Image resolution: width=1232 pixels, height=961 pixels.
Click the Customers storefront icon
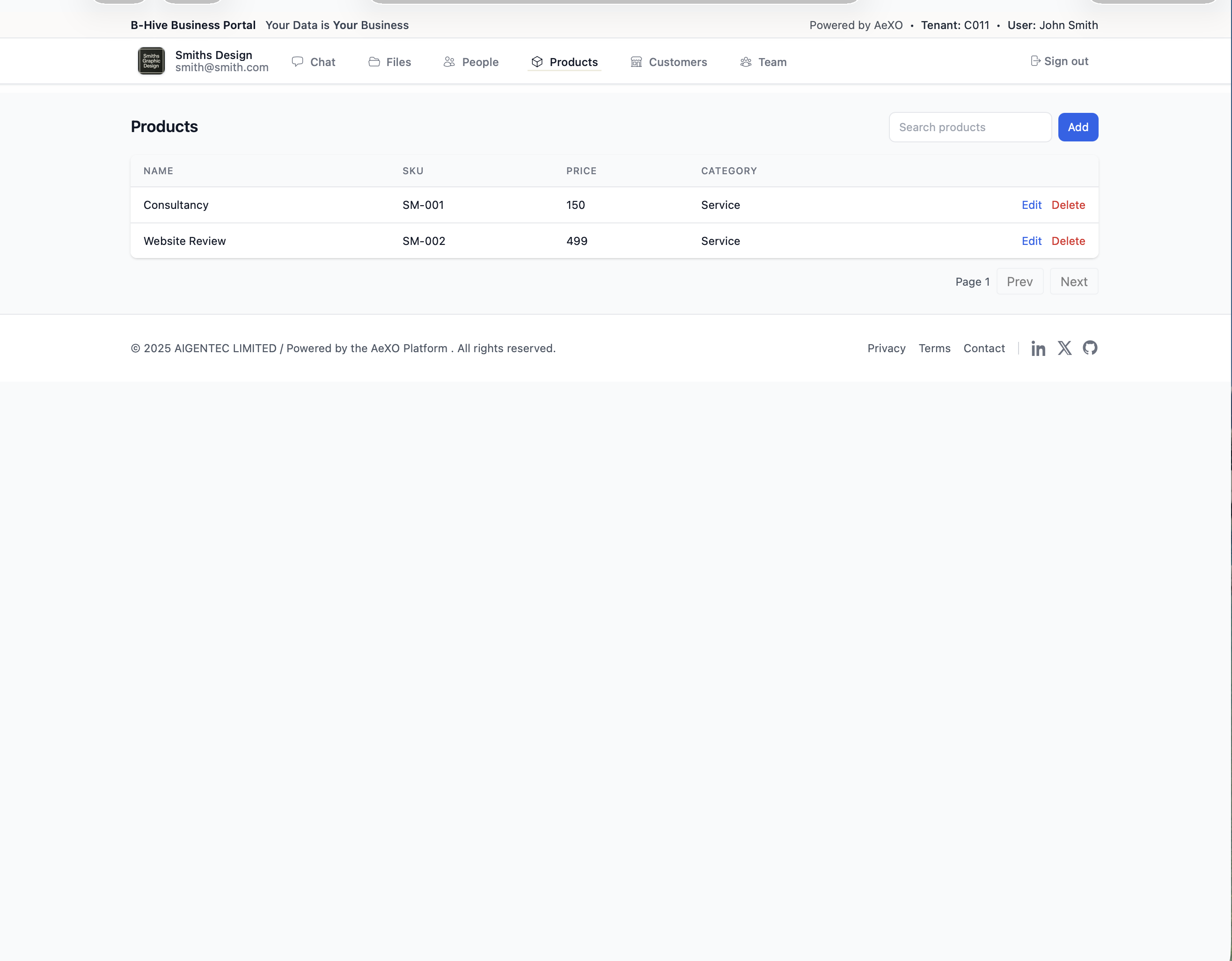(x=636, y=61)
